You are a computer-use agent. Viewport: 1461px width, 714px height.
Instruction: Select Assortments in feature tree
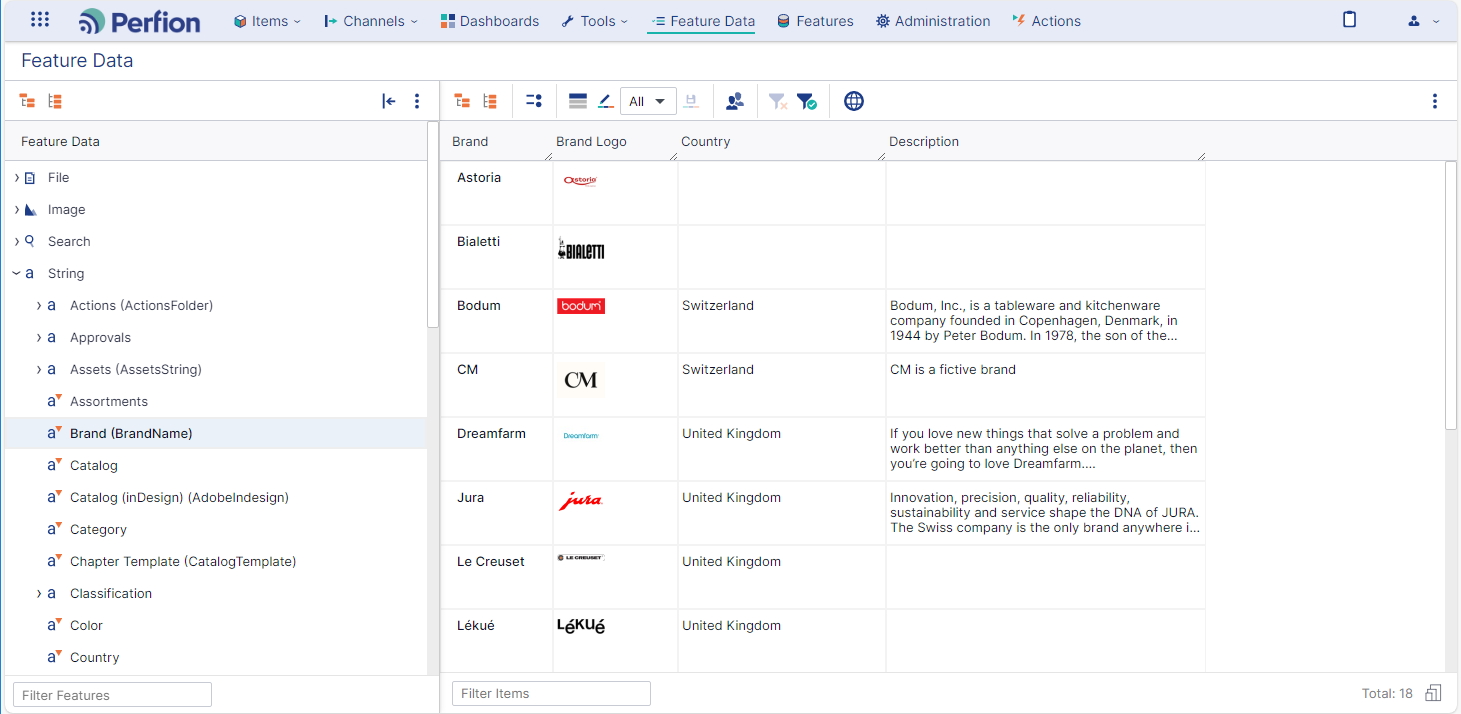pos(109,401)
